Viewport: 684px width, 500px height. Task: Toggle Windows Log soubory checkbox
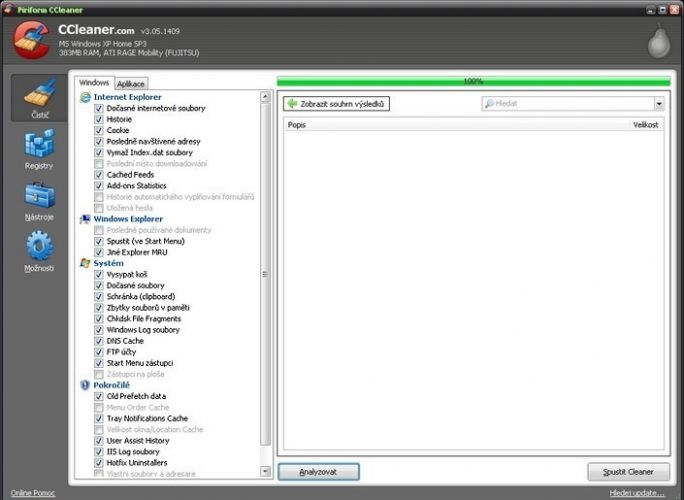[x=99, y=330]
